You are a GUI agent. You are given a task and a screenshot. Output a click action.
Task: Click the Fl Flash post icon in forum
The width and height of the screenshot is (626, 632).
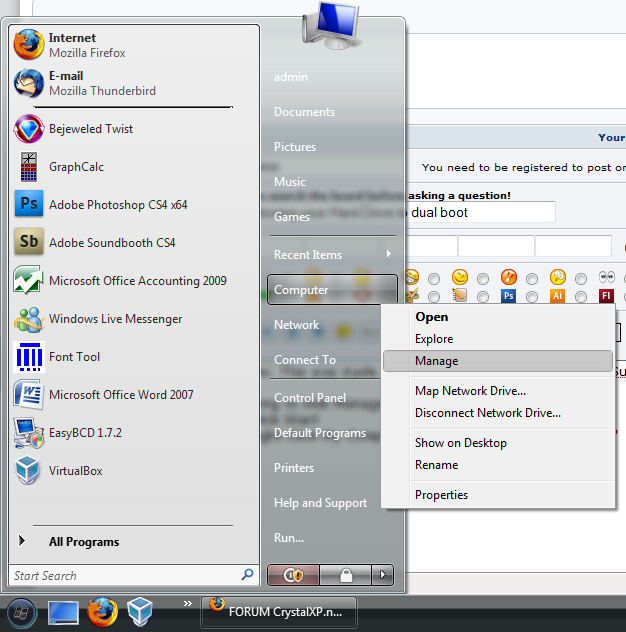pyautogui.click(x=606, y=296)
